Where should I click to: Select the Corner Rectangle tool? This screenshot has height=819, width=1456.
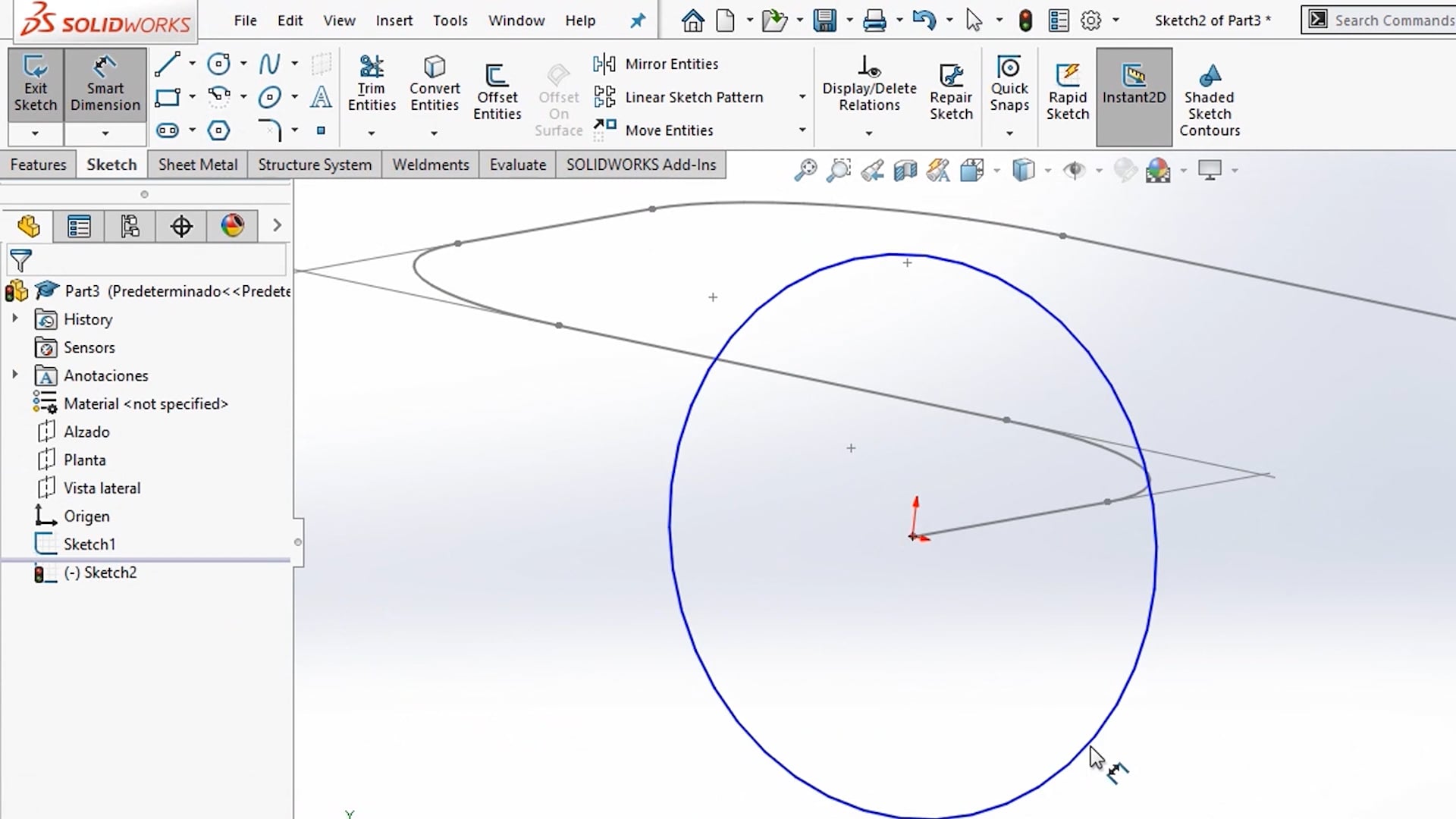pyautogui.click(x=168, y=97)
